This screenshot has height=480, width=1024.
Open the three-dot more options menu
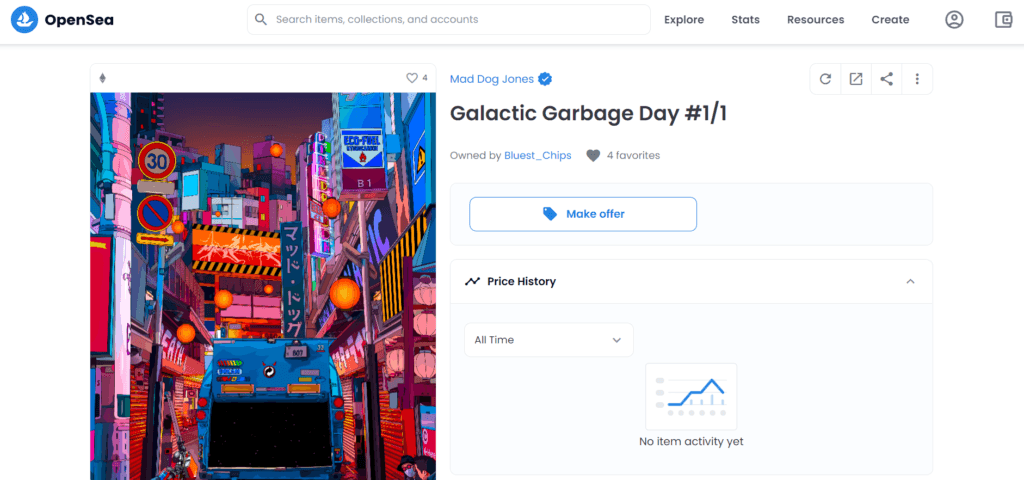[x=917, y=79]
